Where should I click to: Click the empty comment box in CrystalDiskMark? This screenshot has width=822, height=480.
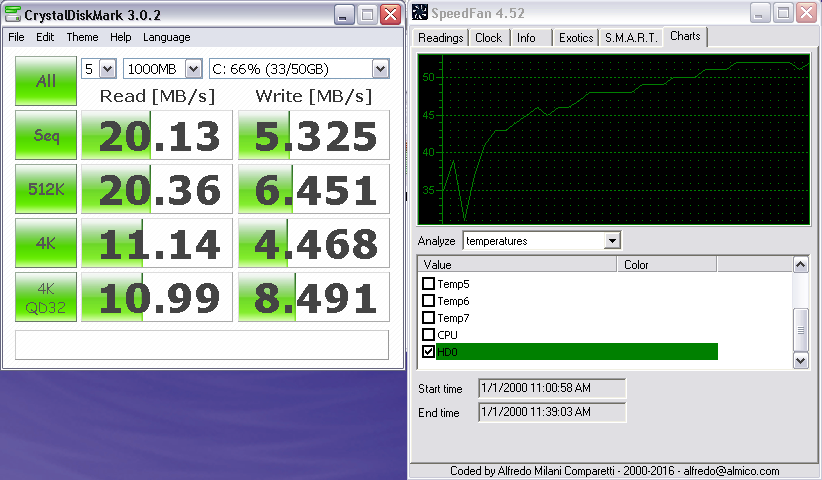(x=202, y=345)
